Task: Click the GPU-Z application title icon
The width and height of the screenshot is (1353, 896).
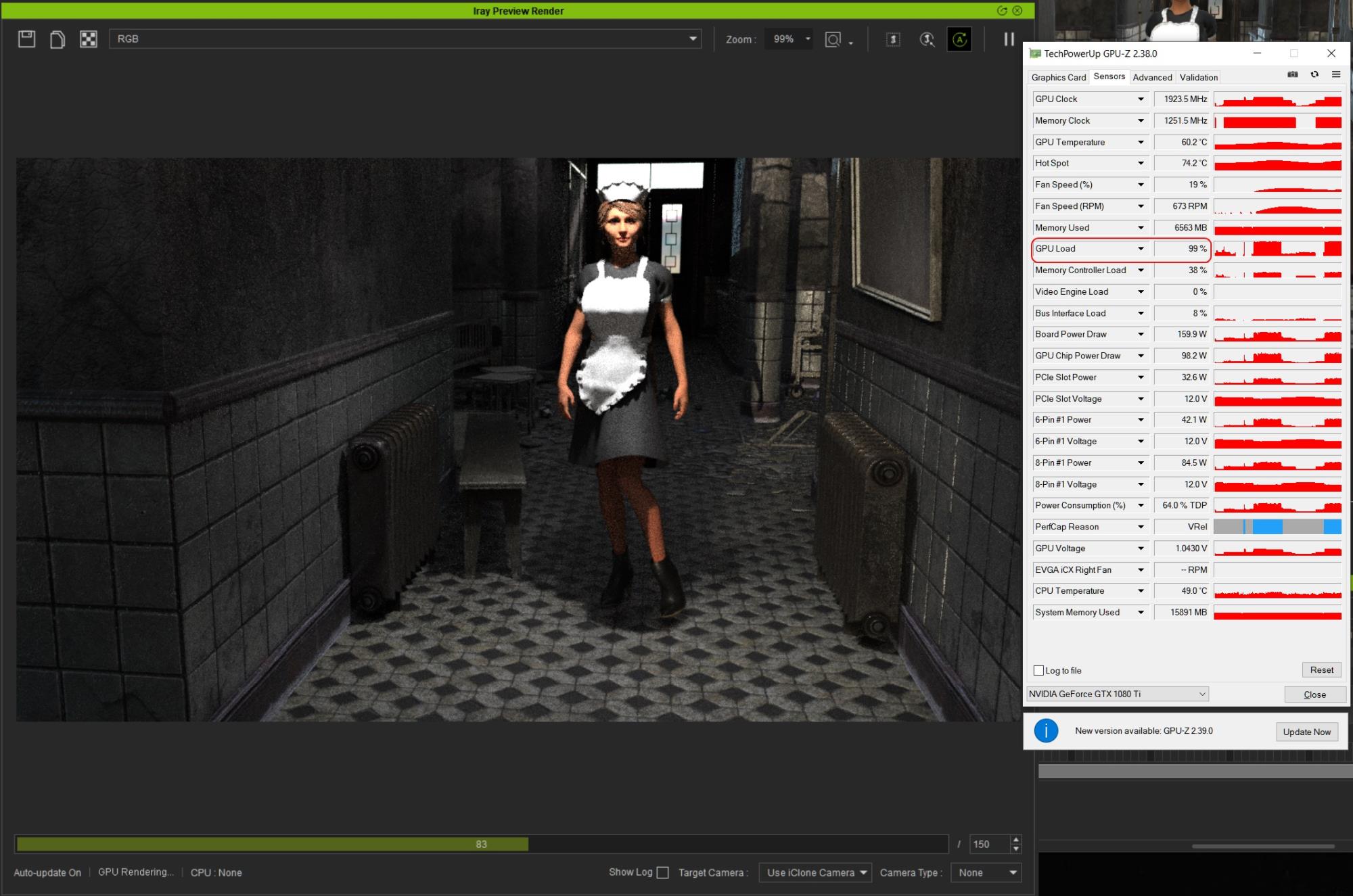Action: pos(1035,53)
